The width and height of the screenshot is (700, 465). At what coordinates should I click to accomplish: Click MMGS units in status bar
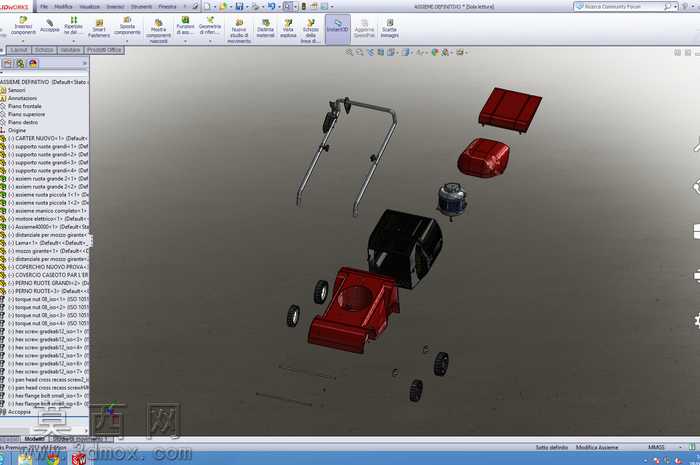click(x=656, y=447)
